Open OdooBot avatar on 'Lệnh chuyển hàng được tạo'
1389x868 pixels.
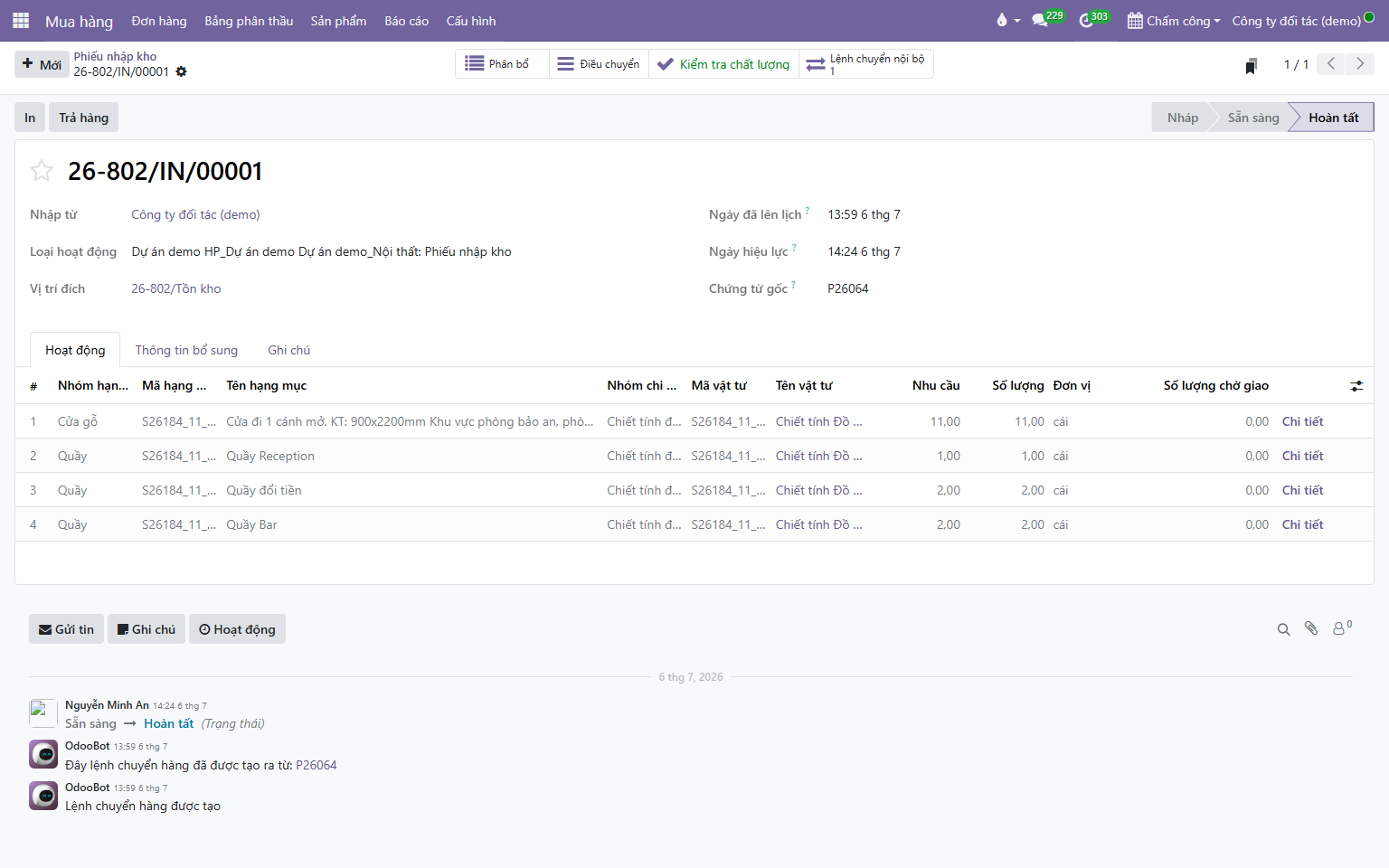[43, 796]
